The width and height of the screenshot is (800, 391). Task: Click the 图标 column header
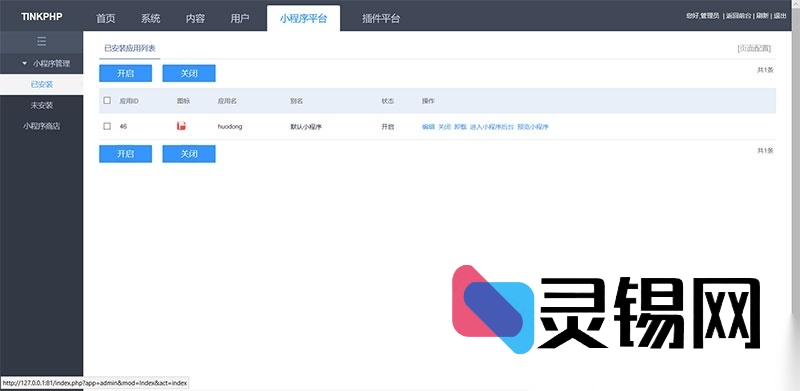[183, 101]
